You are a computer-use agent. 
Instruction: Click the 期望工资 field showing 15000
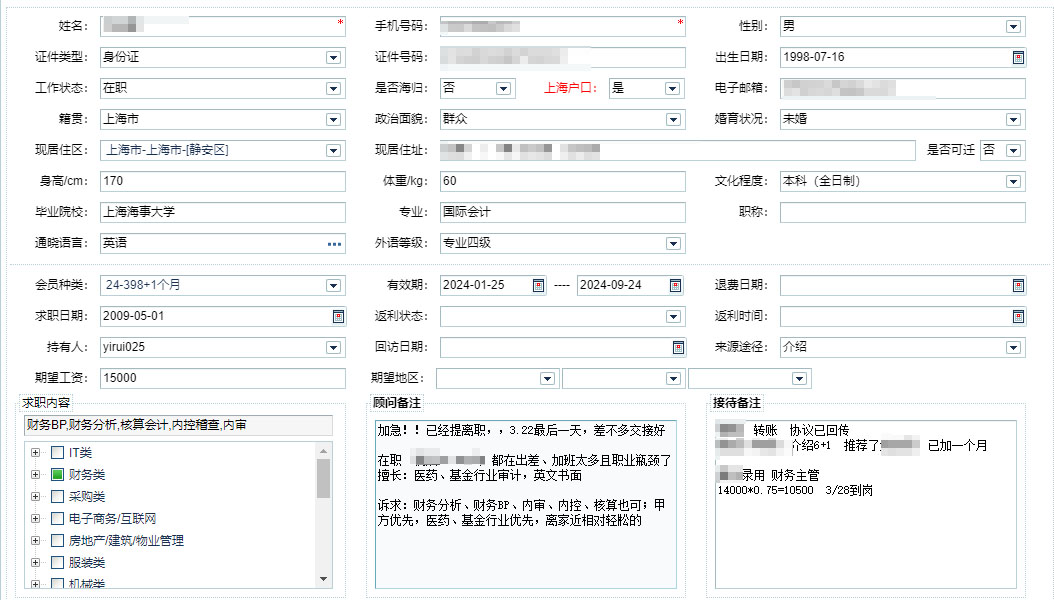click(222, 378)
